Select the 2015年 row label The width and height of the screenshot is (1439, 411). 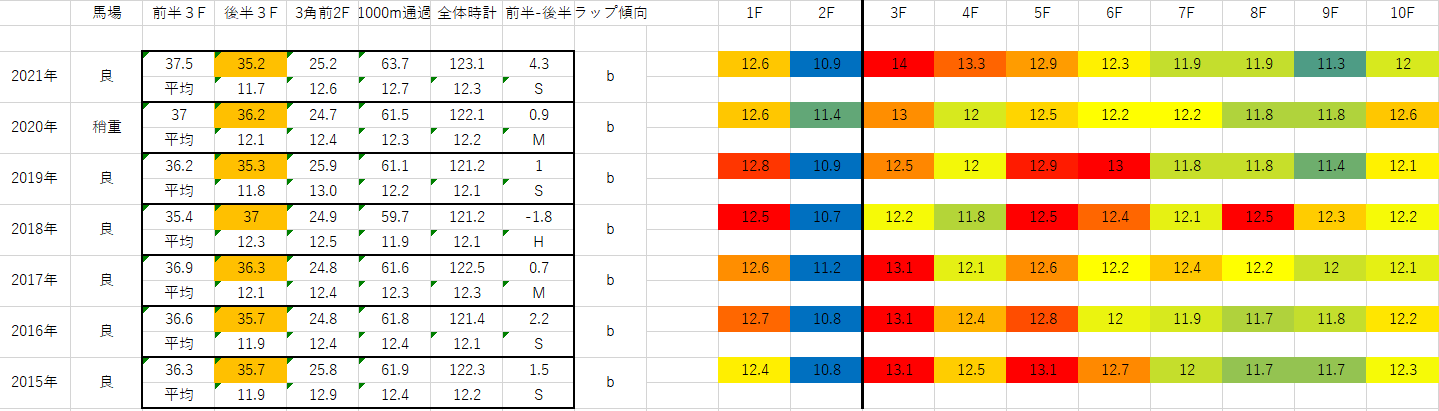tap(35, 382)
